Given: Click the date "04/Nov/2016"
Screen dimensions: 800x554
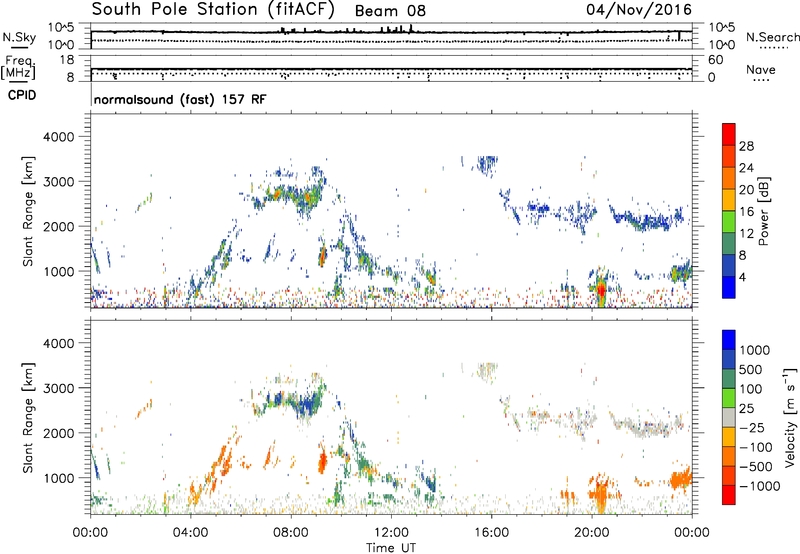Looking at the screenshot, I should coord(639,10).
